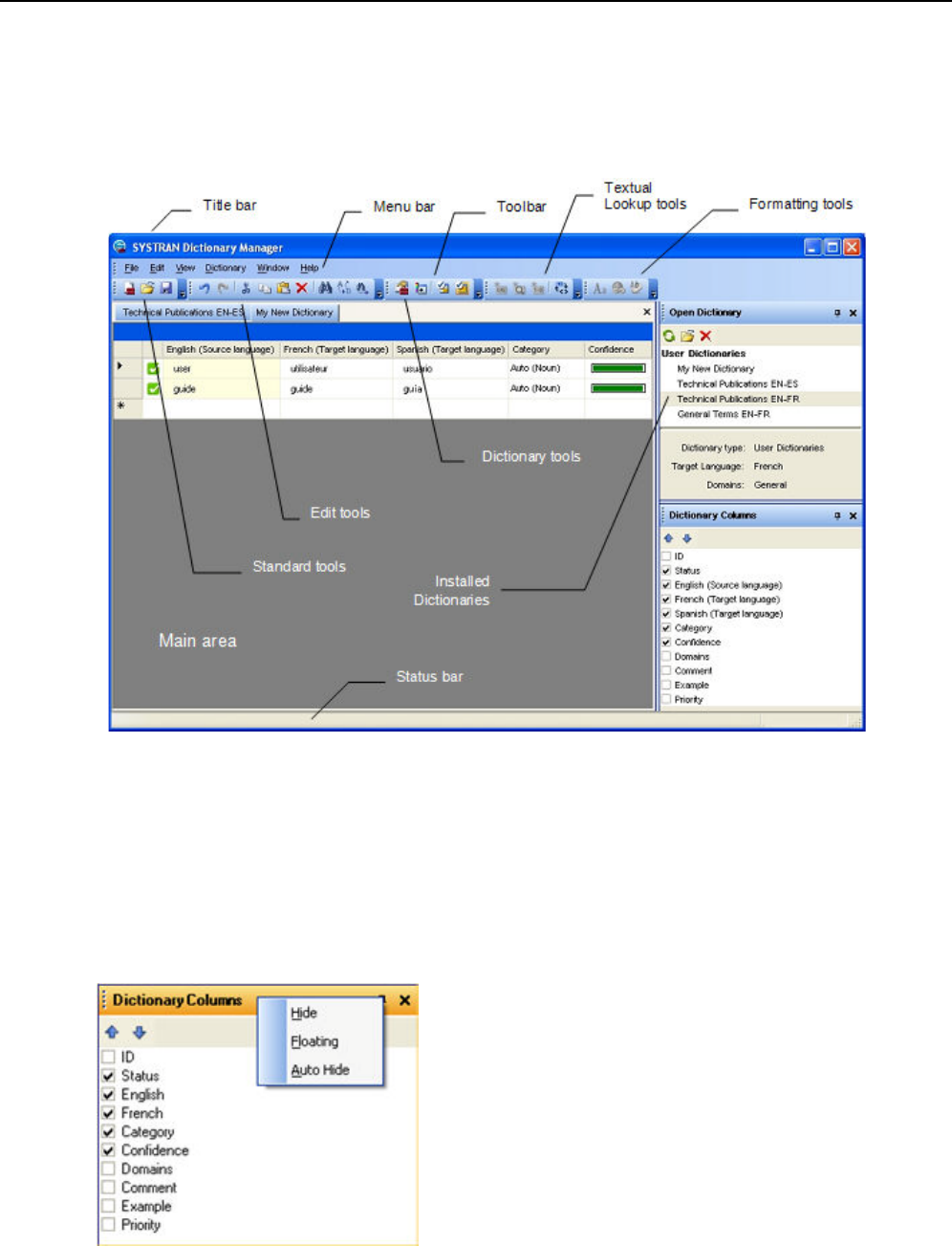Click the green refresh icon in Open Dictionary panel
The width and height of the screenshot is (952, 1246).
(x=669, y=336)
